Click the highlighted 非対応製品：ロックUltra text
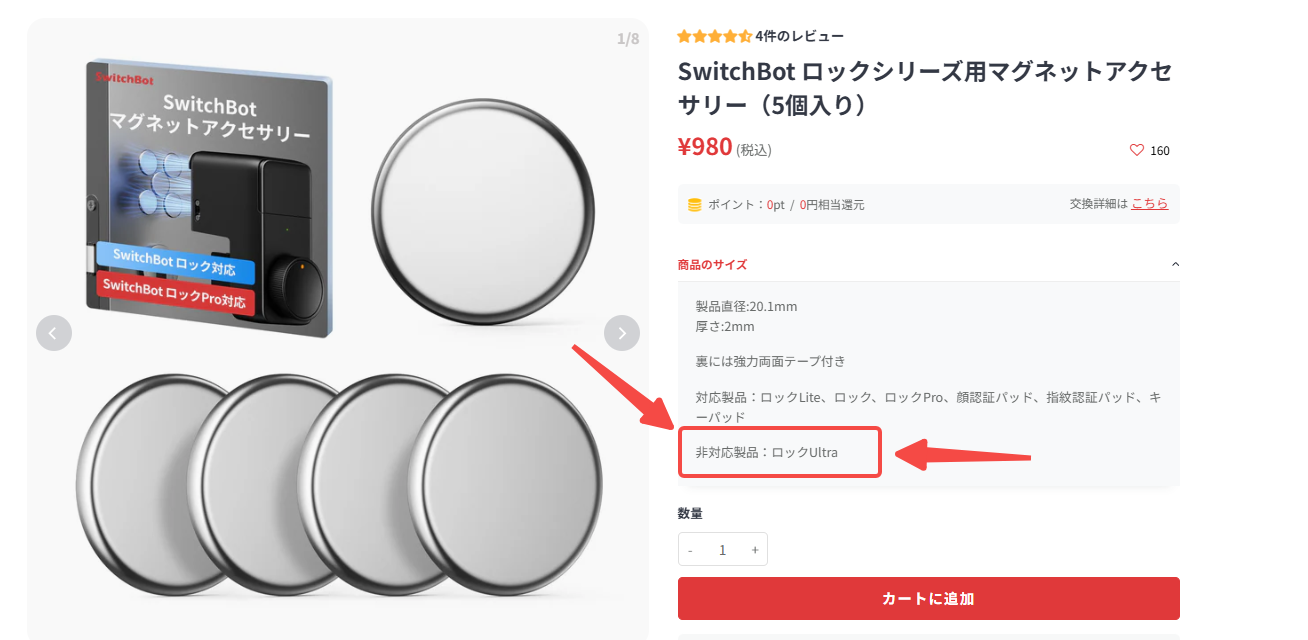Image resolution: width=1308 pixels, height=640 pixels. coord(767,453)
